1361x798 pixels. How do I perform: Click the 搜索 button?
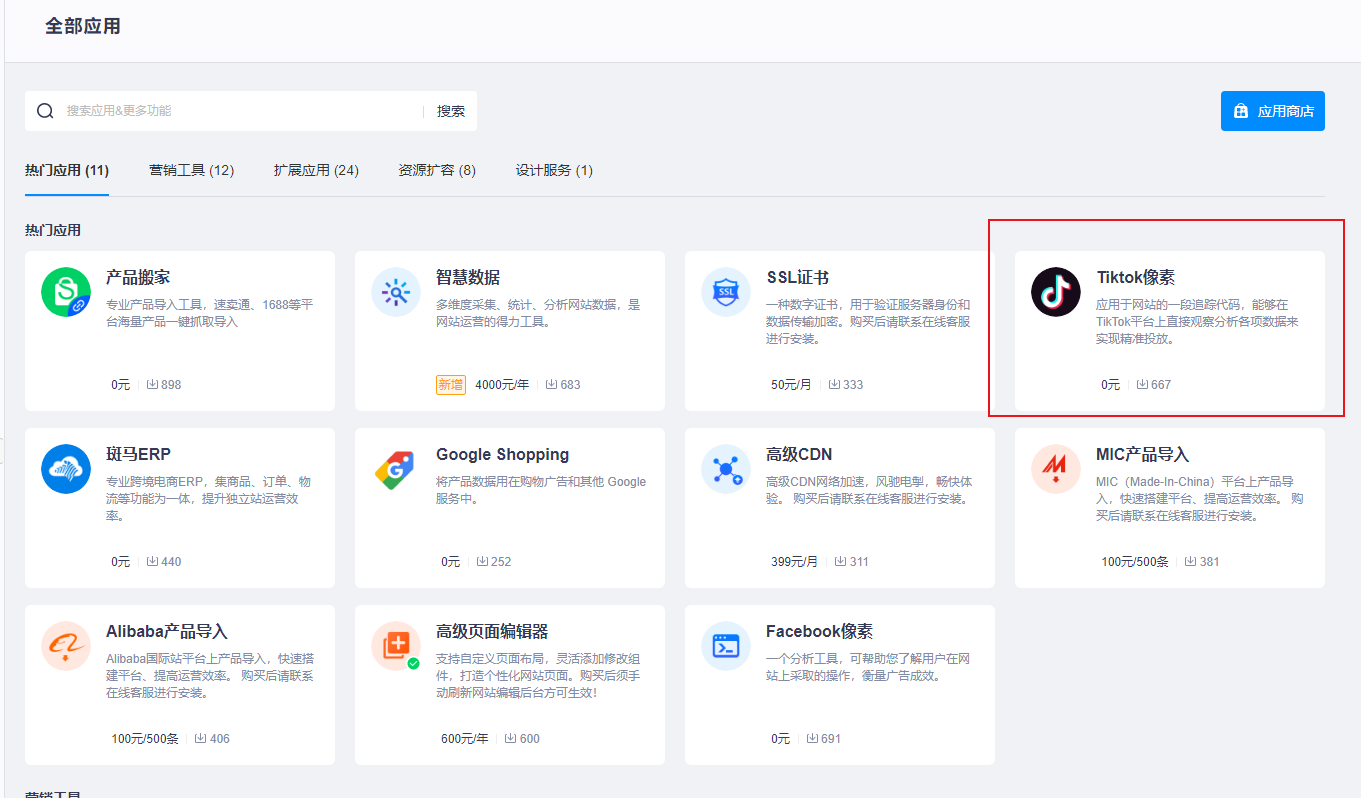point(451,111)
